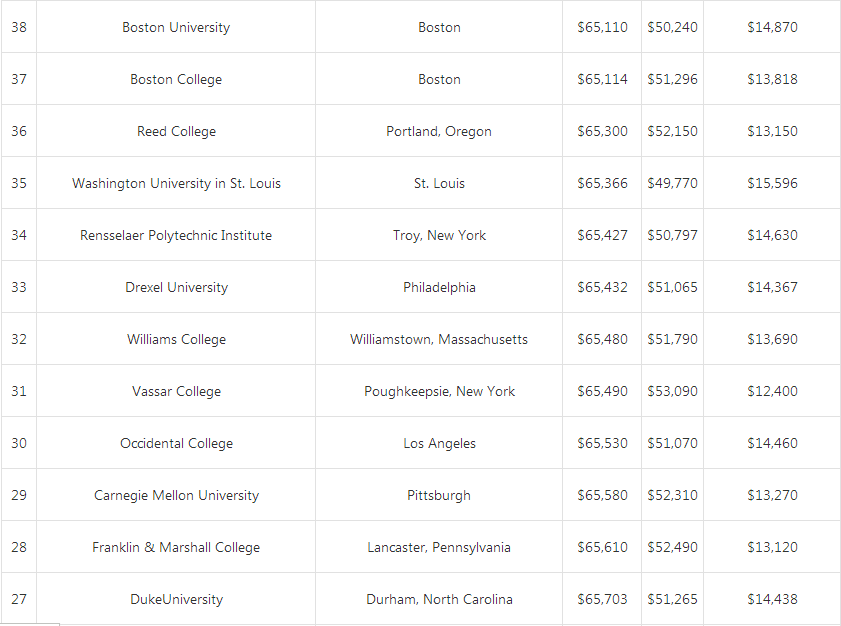Click Rensselaer Polytechnic Institute cell
The width and height of the screenshot is (841, 626).
click(x=176, y=235)
